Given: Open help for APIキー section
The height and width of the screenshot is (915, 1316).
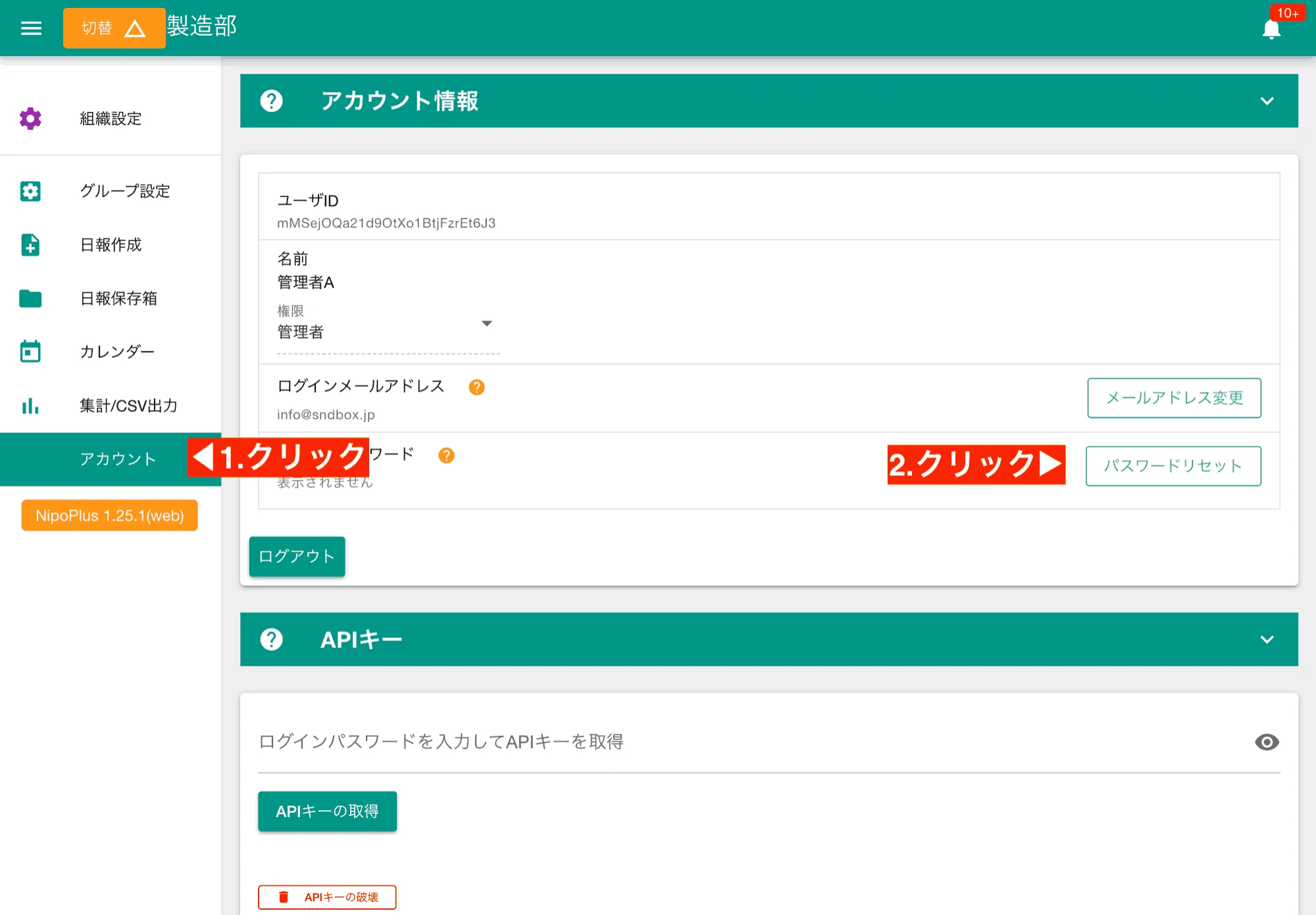Looking at the screenshot, I should [272, 639].
